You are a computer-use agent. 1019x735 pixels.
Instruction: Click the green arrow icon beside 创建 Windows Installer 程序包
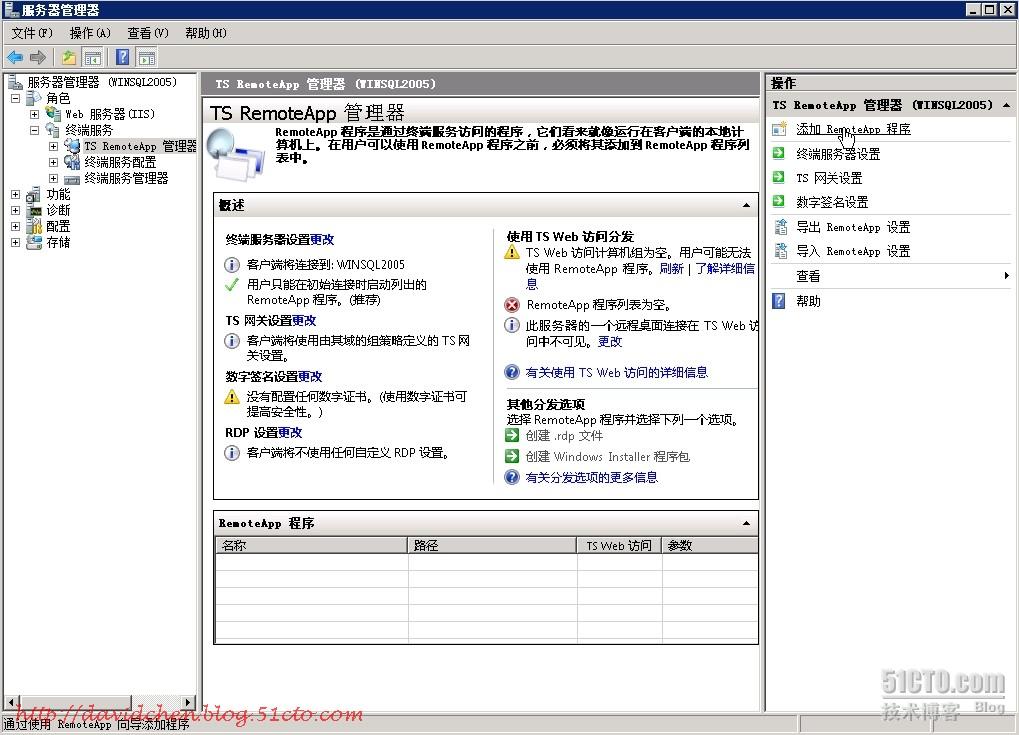(x=512, y=456)
